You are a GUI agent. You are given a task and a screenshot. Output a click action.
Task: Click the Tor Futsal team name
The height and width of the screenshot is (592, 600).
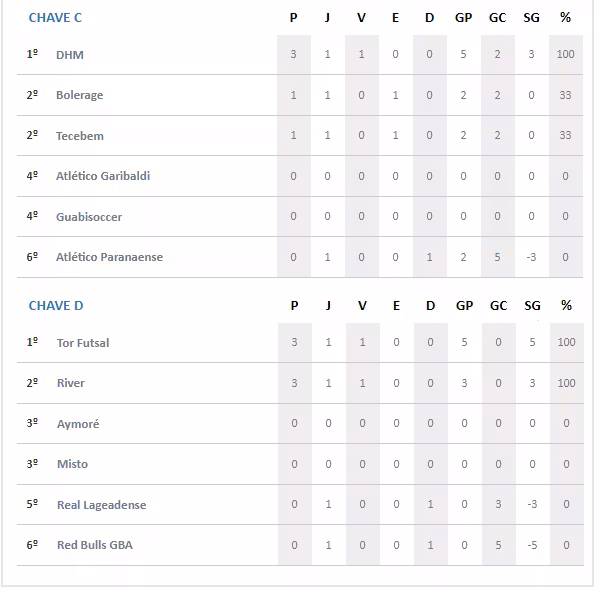point(83,343)
